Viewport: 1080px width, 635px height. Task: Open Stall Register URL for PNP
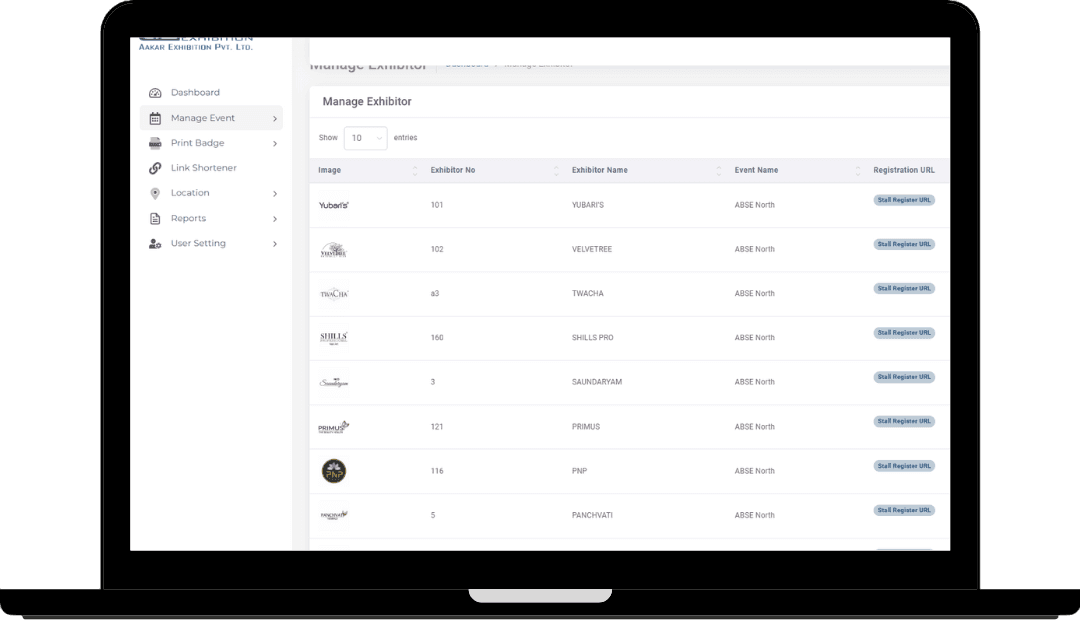click(x=904, y=466)
